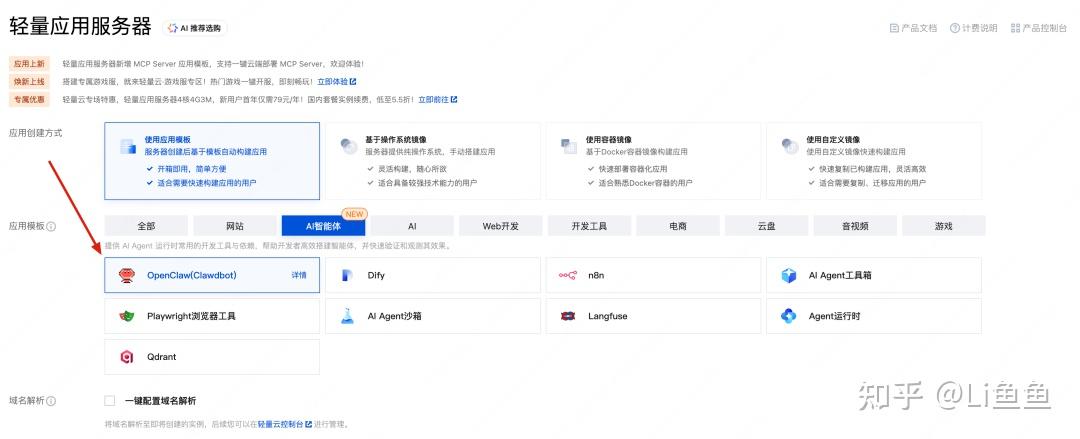Click external-link icon beside 立即体验

(353, 81)
